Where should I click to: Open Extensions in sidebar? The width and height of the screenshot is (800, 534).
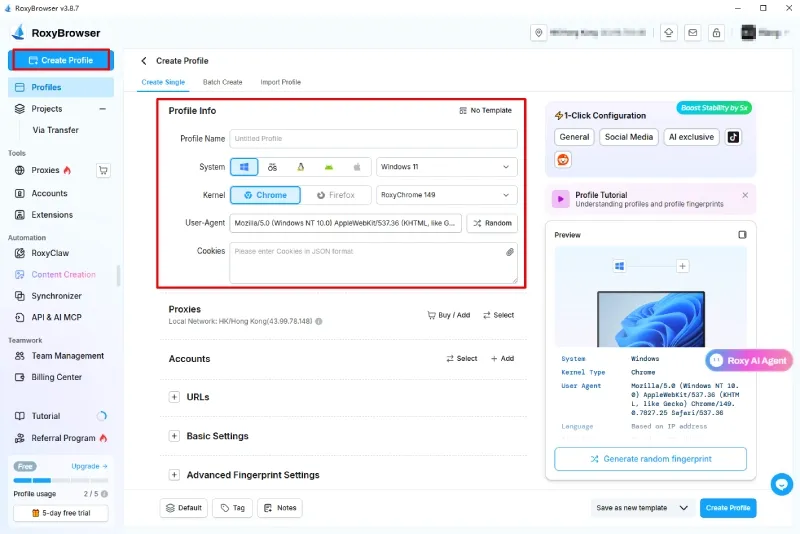[52, 215]
